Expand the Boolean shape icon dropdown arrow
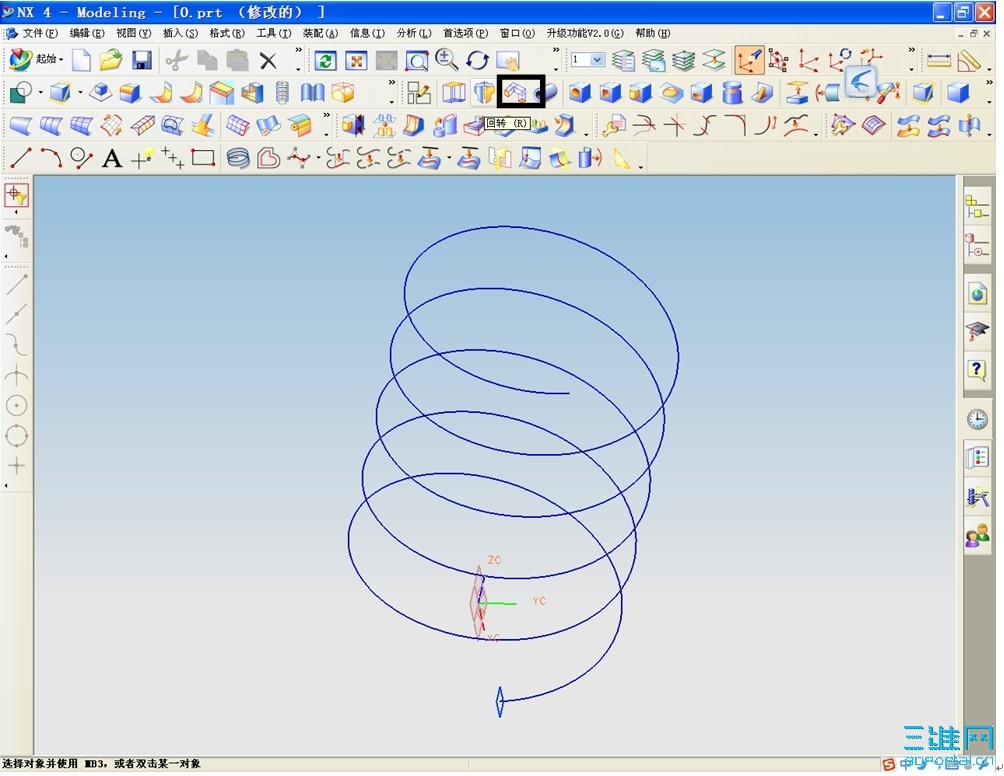The width and height of the screenshot is (1004, 776). [x=40, y=93]
